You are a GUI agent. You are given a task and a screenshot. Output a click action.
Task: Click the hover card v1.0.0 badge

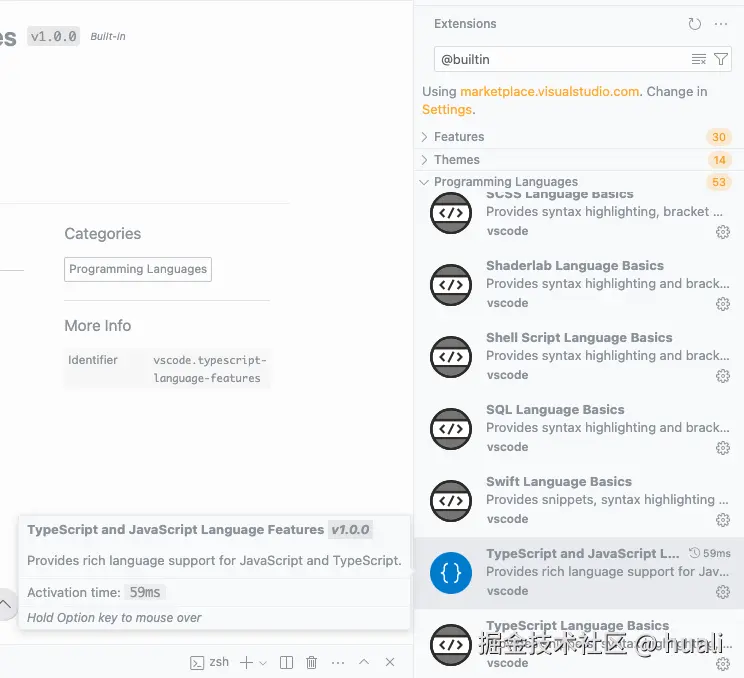coord(350,529)
